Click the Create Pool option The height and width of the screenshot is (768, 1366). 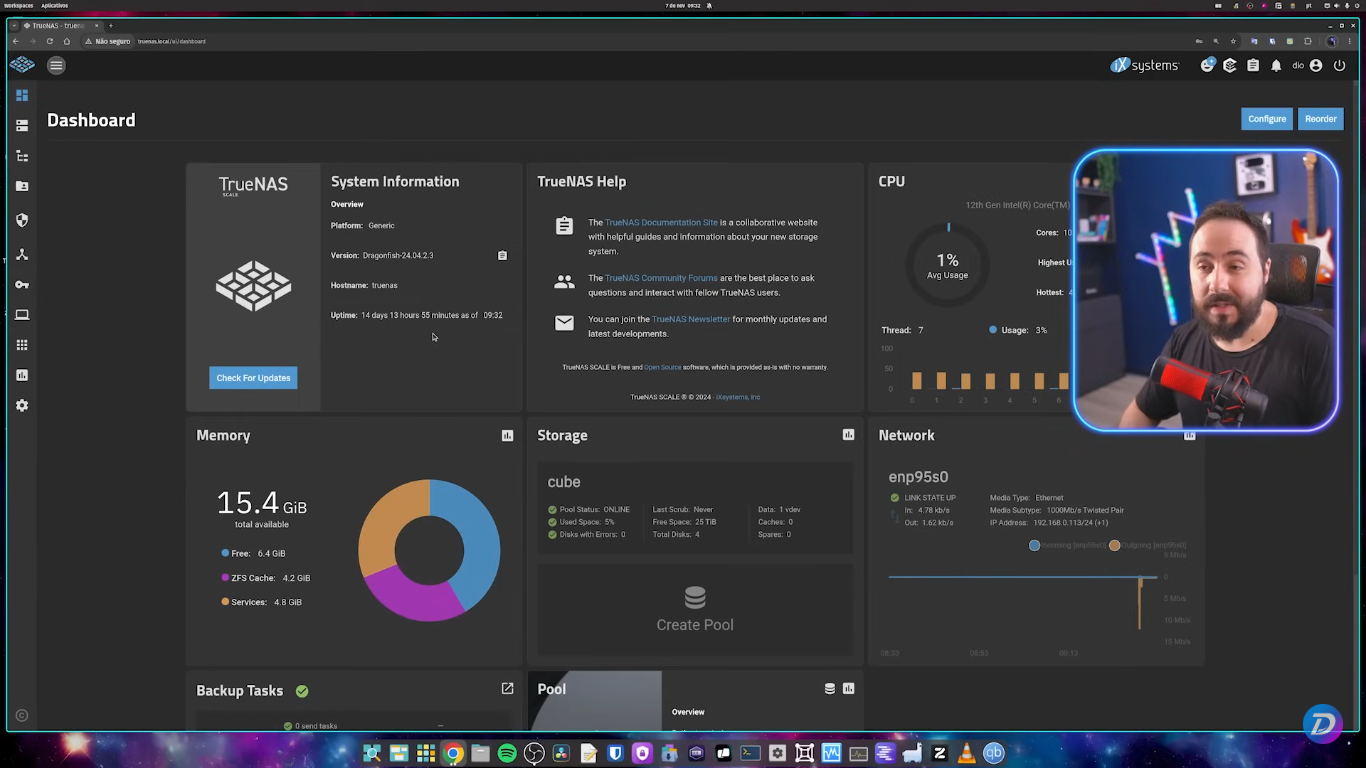tap(694, 610)
